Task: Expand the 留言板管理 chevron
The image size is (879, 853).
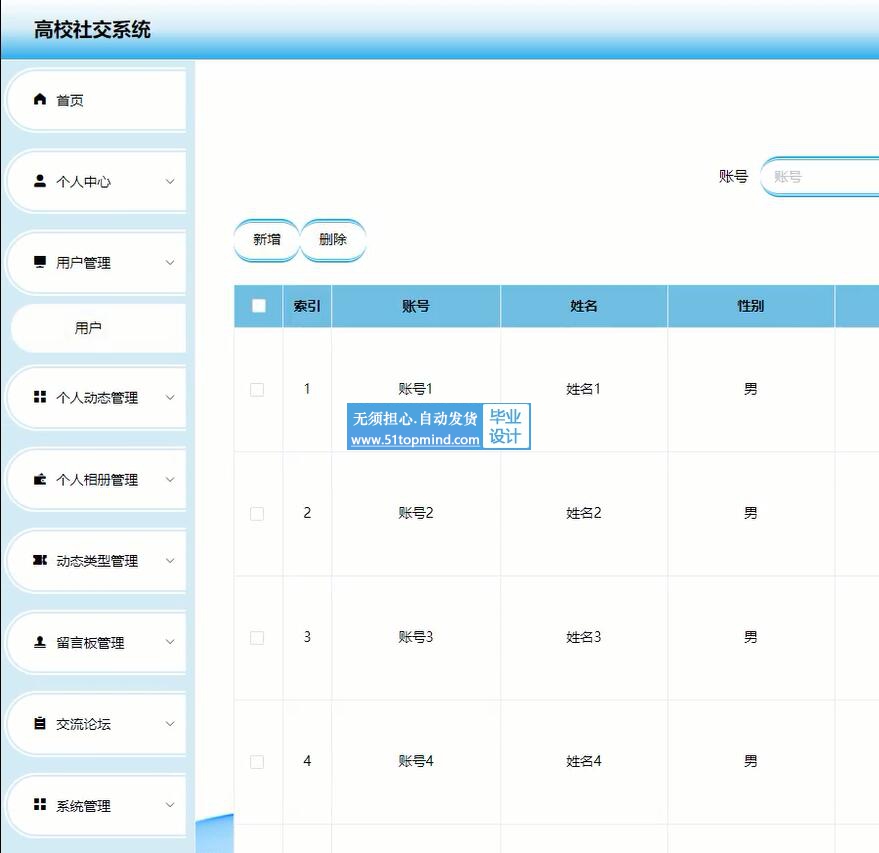Action: pos(170,642)
